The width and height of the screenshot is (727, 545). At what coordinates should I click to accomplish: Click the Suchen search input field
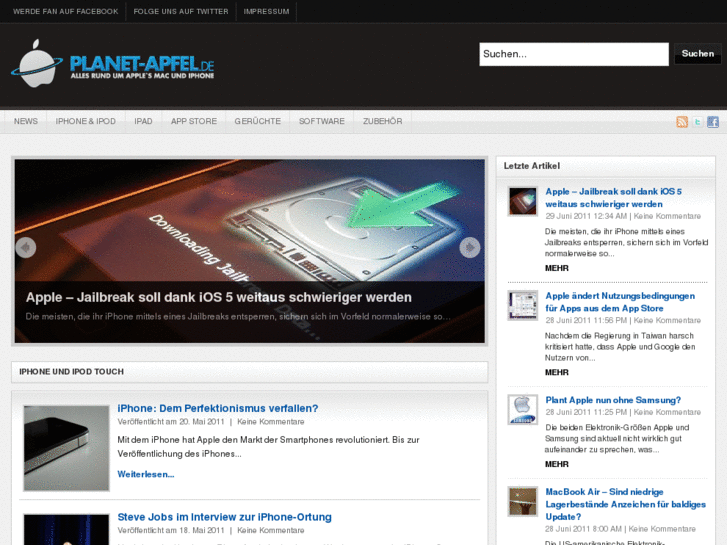[574, 54]
